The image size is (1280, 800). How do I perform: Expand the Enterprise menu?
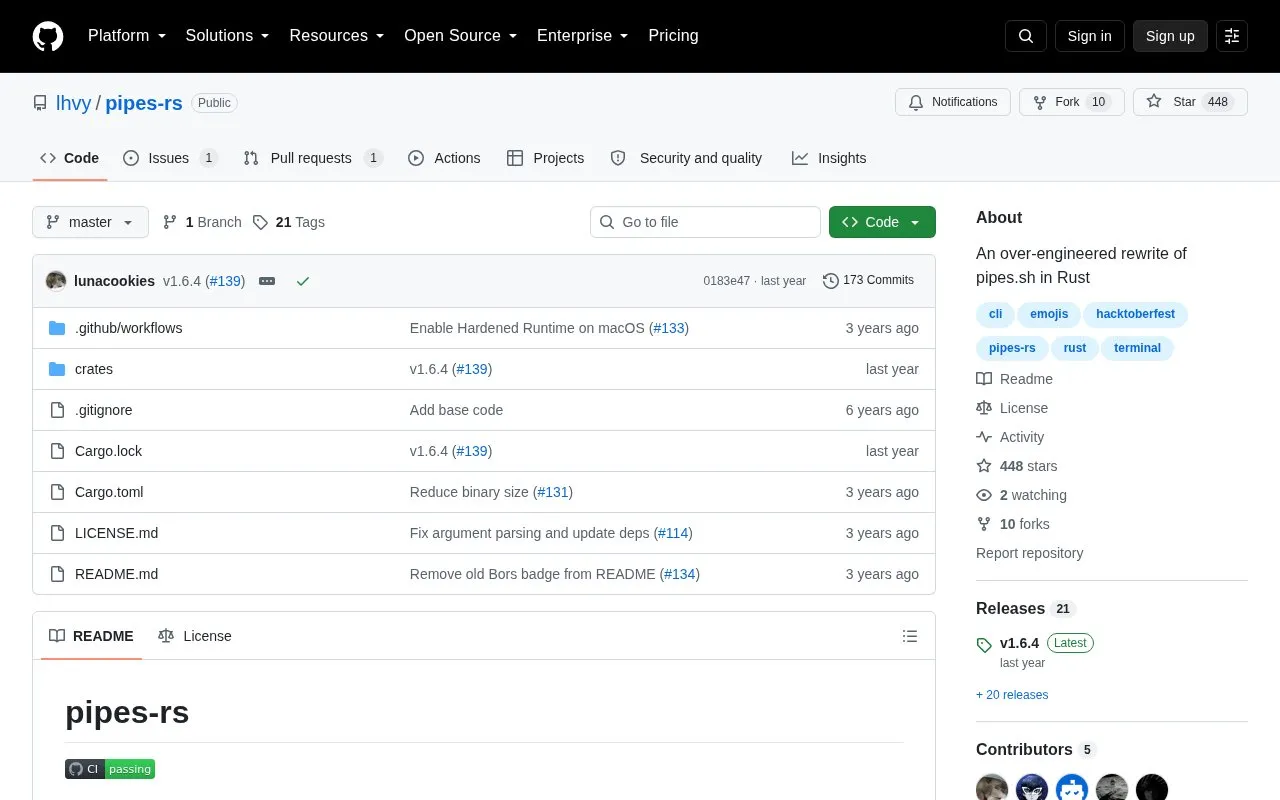[x=583, y=36]
